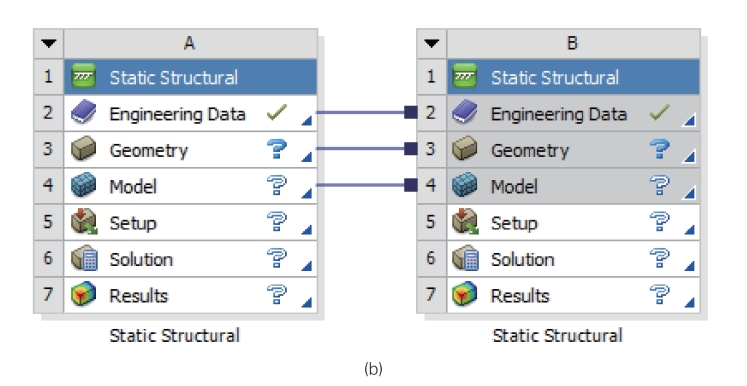Click the Setup icon in system B

(x=465, y=222)
